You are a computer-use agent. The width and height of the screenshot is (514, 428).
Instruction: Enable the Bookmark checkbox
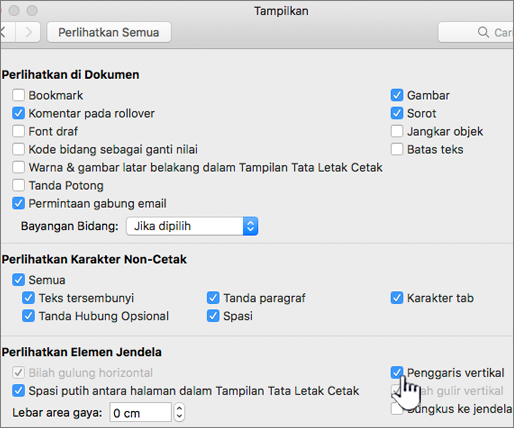click(x=18, y=95)
